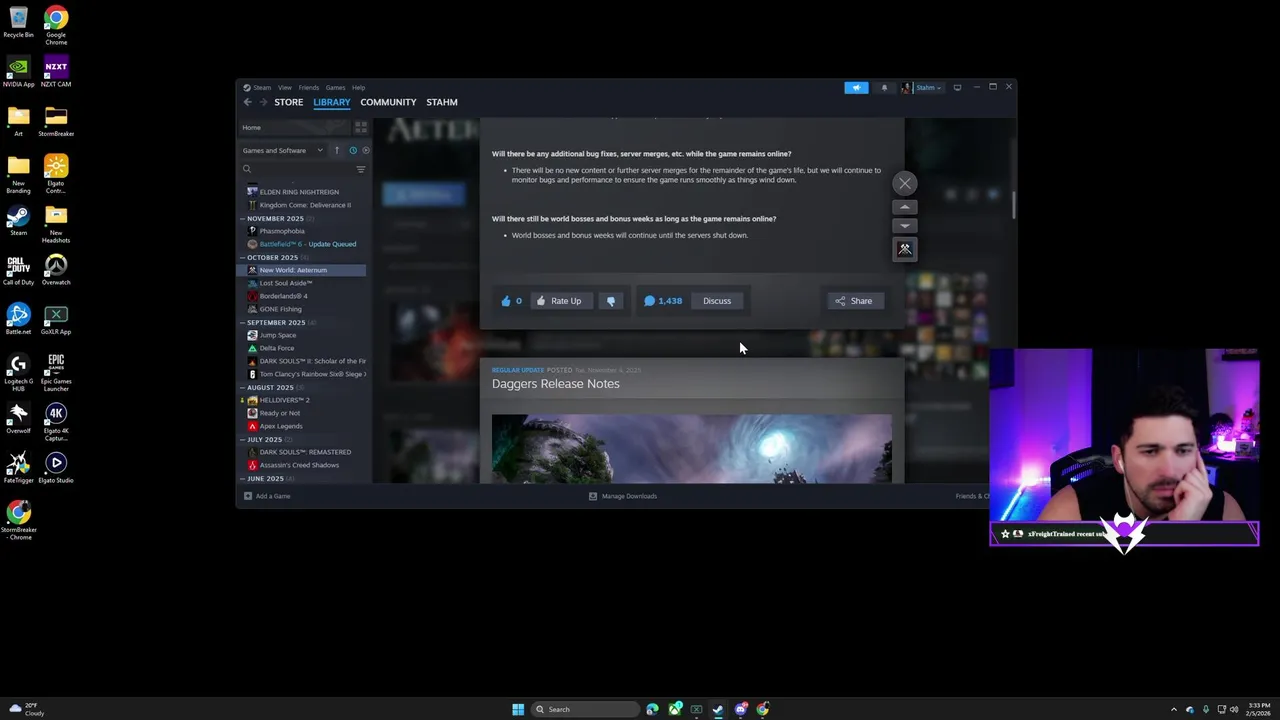Click the upward arrow icon beside Games and Software
Screen dimensions: 1280x720
pos(337,150)
